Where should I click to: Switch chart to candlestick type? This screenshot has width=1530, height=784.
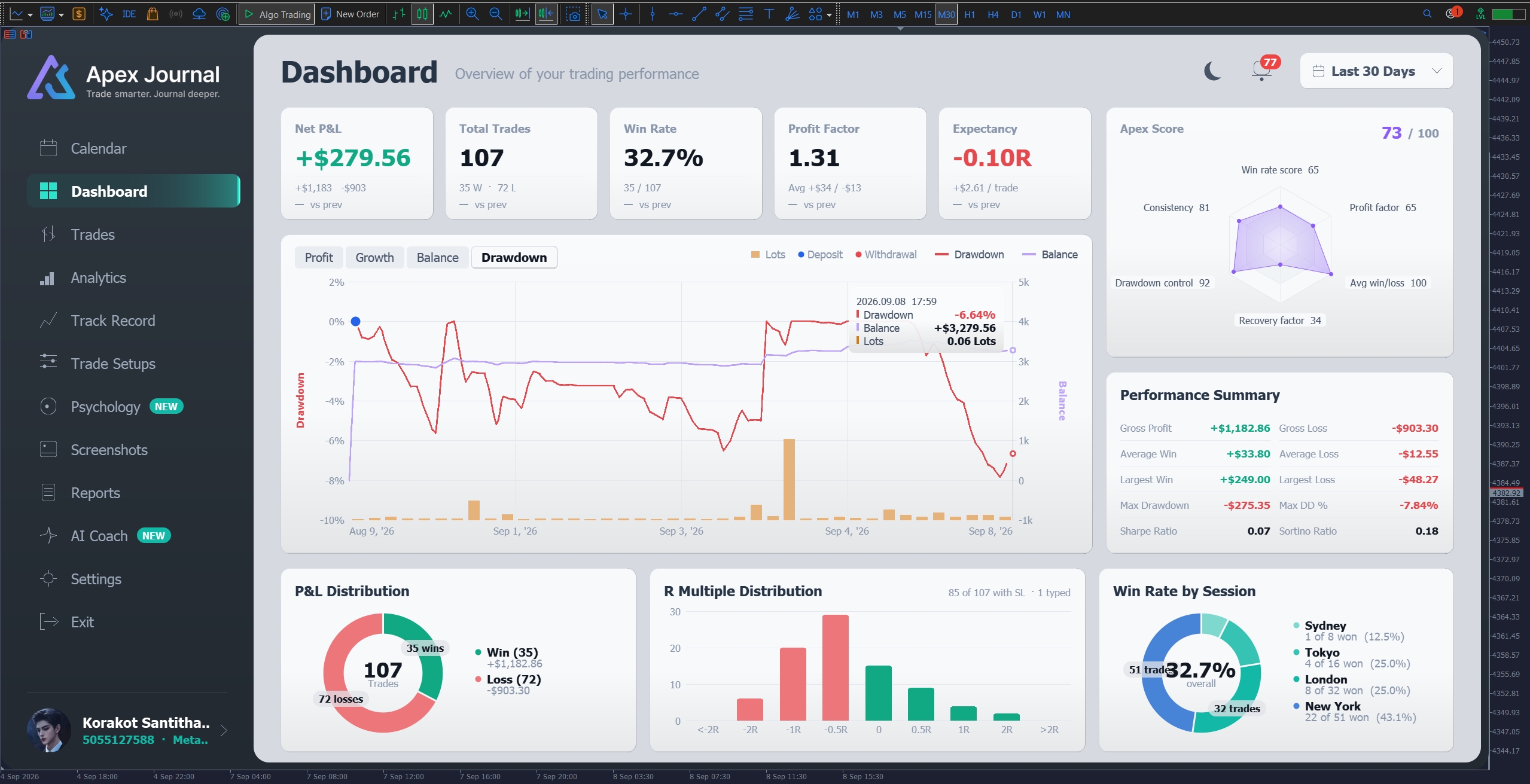(422, 14)
